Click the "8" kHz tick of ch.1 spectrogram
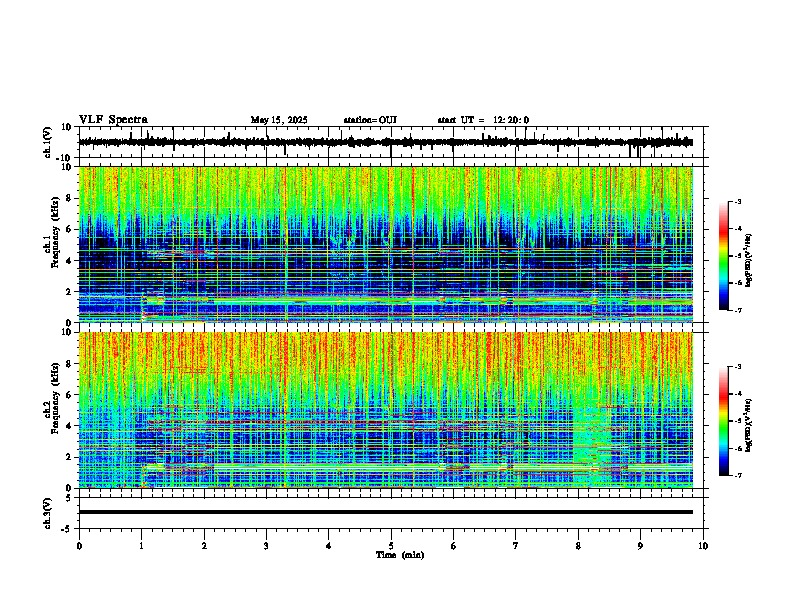The image size is (792, 612). tap(70, 198)
